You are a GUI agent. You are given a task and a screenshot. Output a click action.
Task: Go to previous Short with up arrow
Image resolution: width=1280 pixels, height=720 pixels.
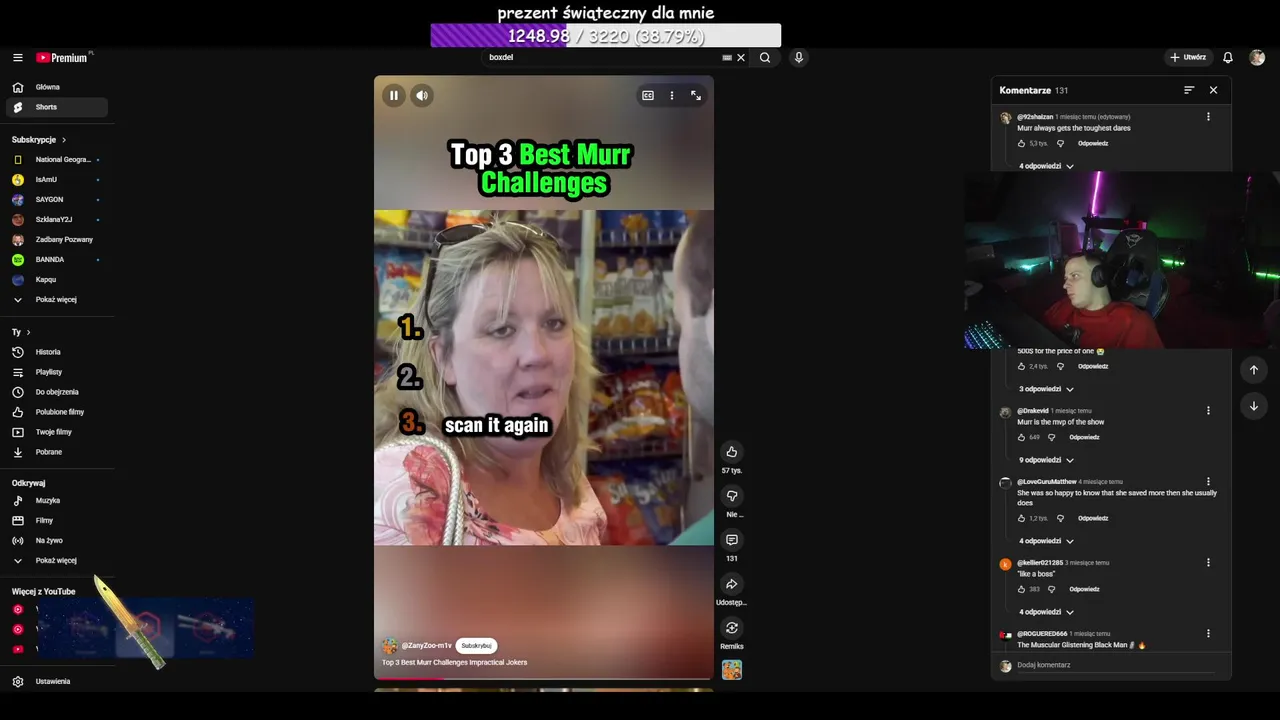point(1254,370)
